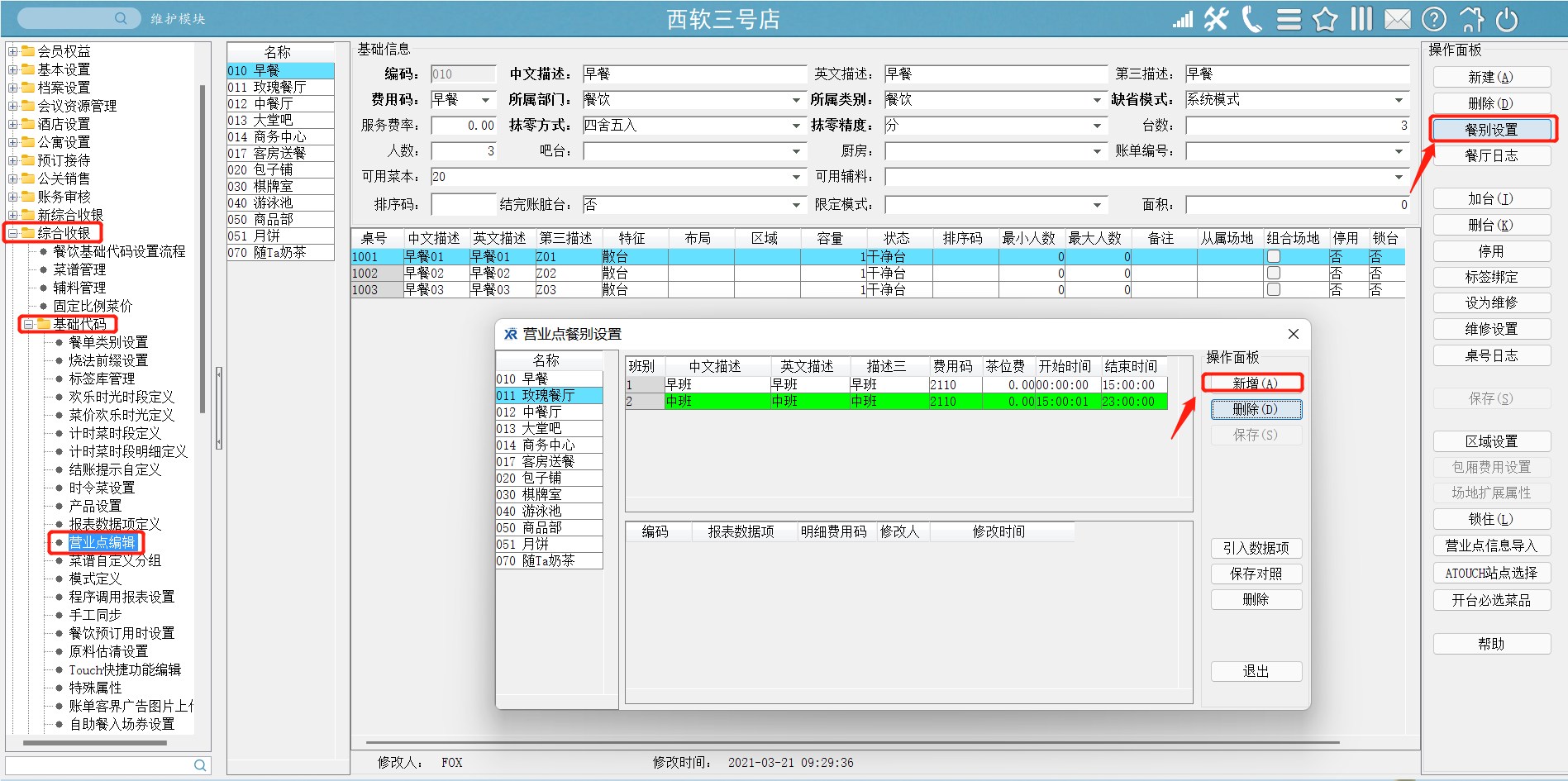This screenshot has width=1568, height=781.
Task: Open the envelope mail icon
Action: tap(1398, 19)
